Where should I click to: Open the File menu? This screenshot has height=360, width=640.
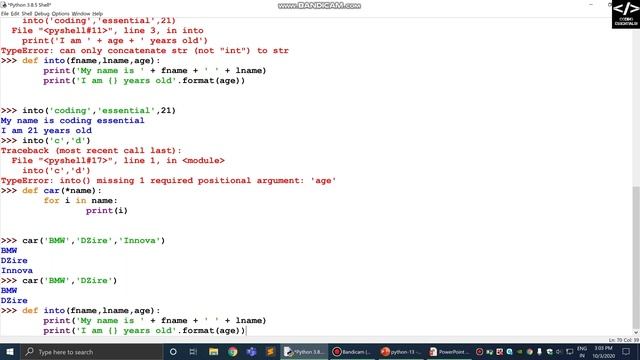pyautogui.click(x=4, y=13)
